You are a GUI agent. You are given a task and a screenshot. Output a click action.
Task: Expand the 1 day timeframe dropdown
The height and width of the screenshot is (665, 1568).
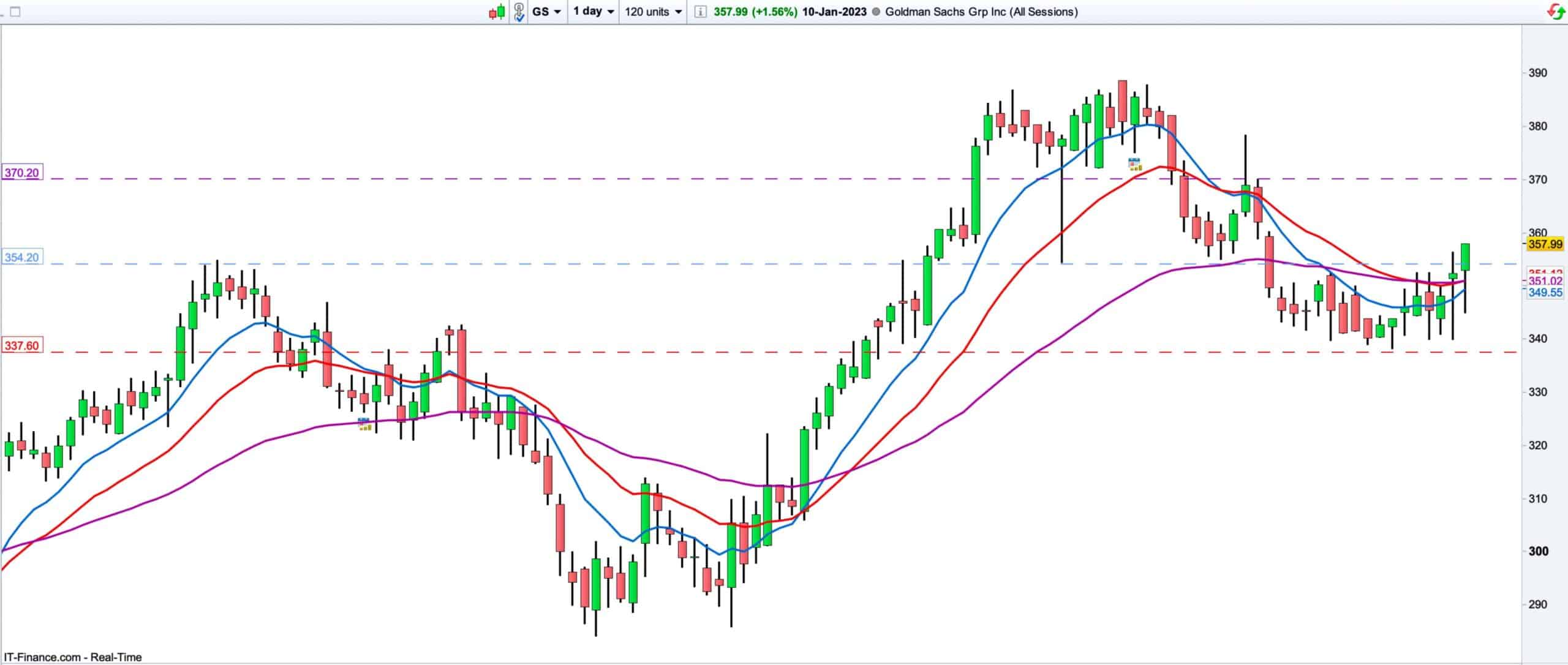tap(593, 12)
